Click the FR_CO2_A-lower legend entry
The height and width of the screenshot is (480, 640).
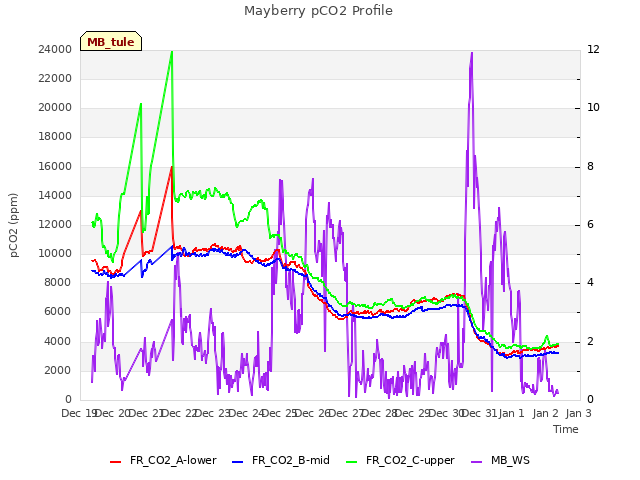(163, 460)
